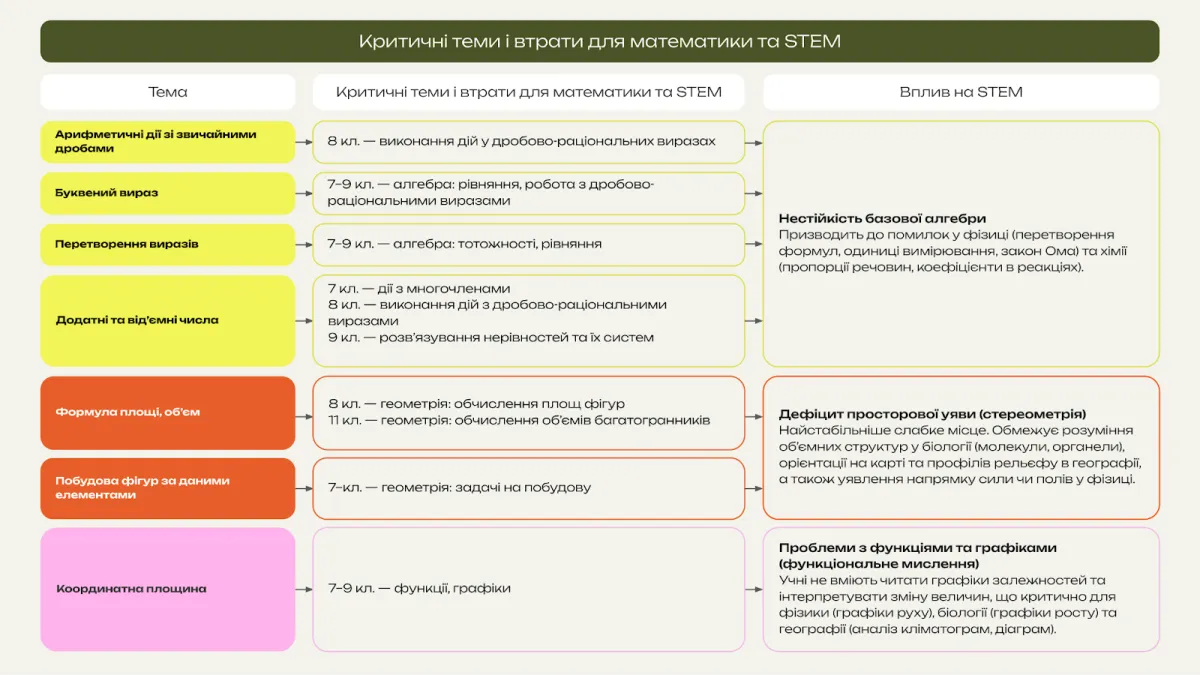The image size is (1200, 675).
Task: Open the "7–кл. — геометрія: задачі на побудову" box
Action: click(528, 488)
